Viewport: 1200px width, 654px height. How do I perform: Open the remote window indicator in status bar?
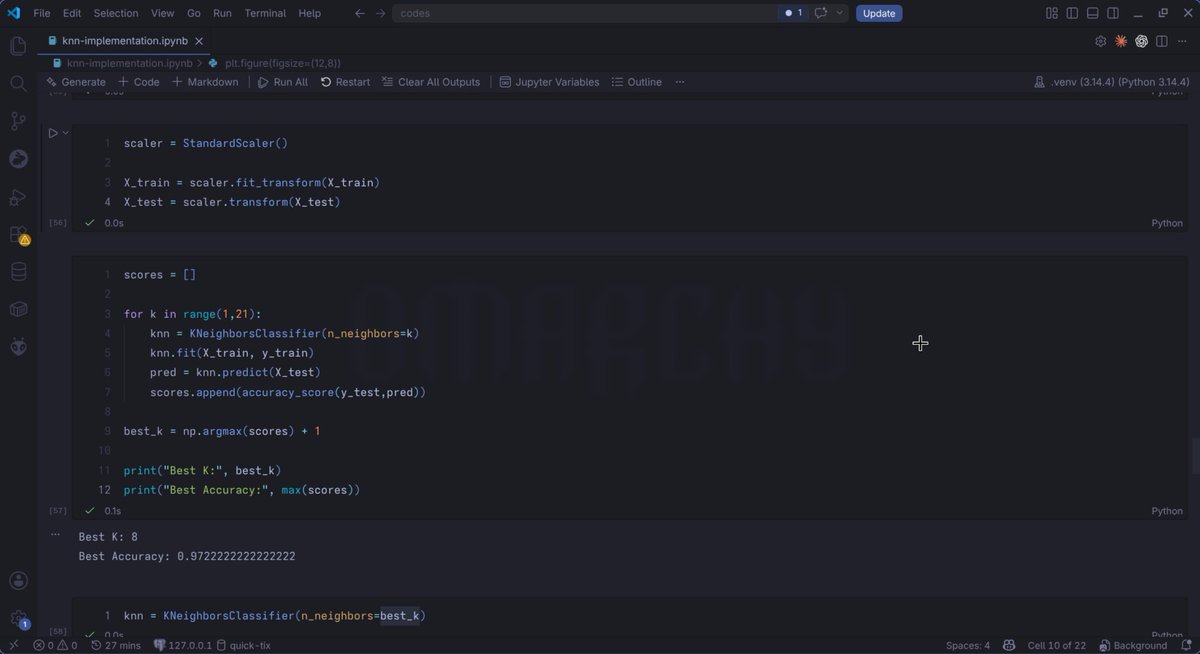click(x=12, y=646)
